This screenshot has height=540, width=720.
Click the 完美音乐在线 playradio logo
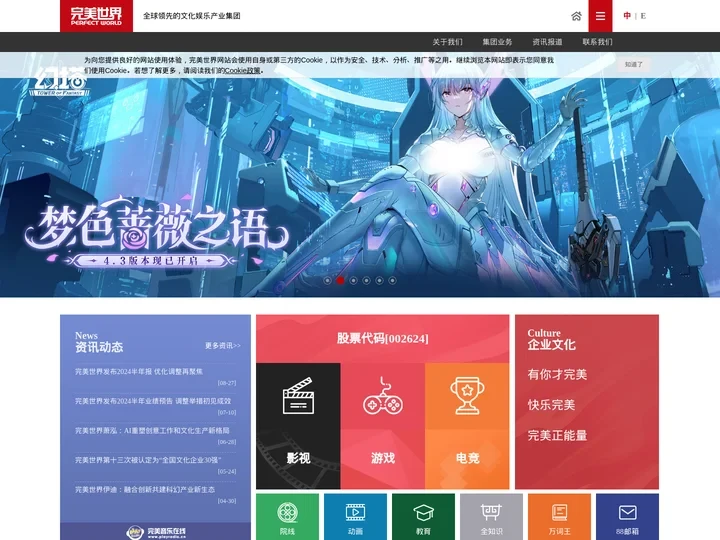(x=156, y=532)
